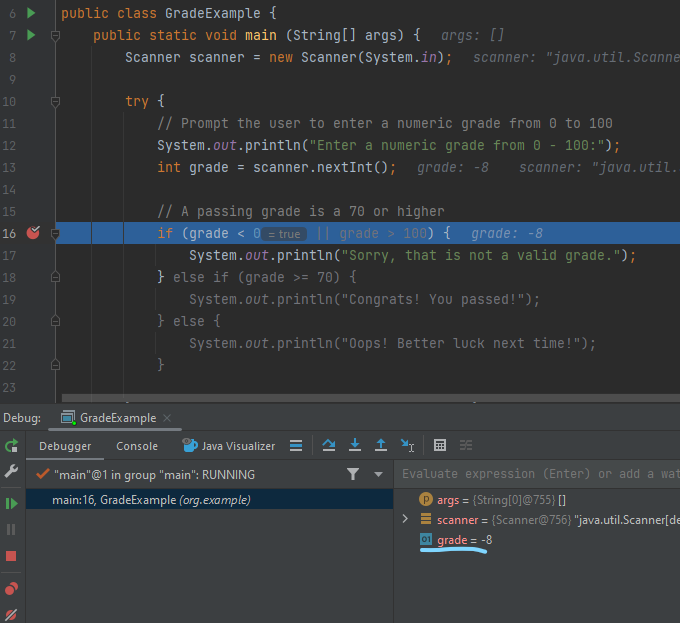Click on 'nextInt' method call on line 13
This screenshot has height=623, width=680.
click(345, 167)
